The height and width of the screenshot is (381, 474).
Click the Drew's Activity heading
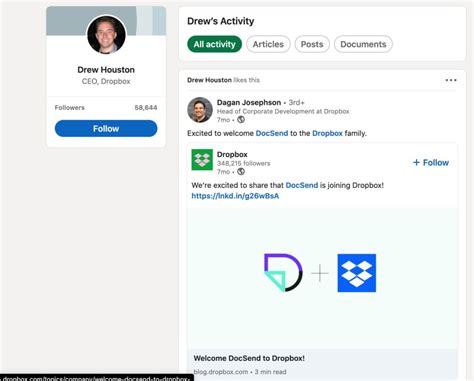pos(221,21)
